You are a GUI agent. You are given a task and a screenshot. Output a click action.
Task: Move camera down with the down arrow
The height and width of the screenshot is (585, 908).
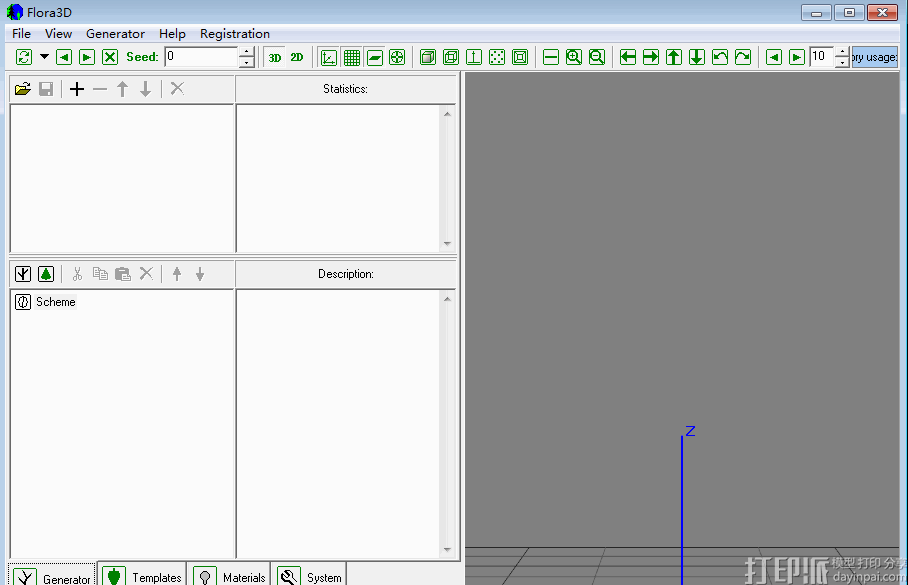[x=697, y=57]
